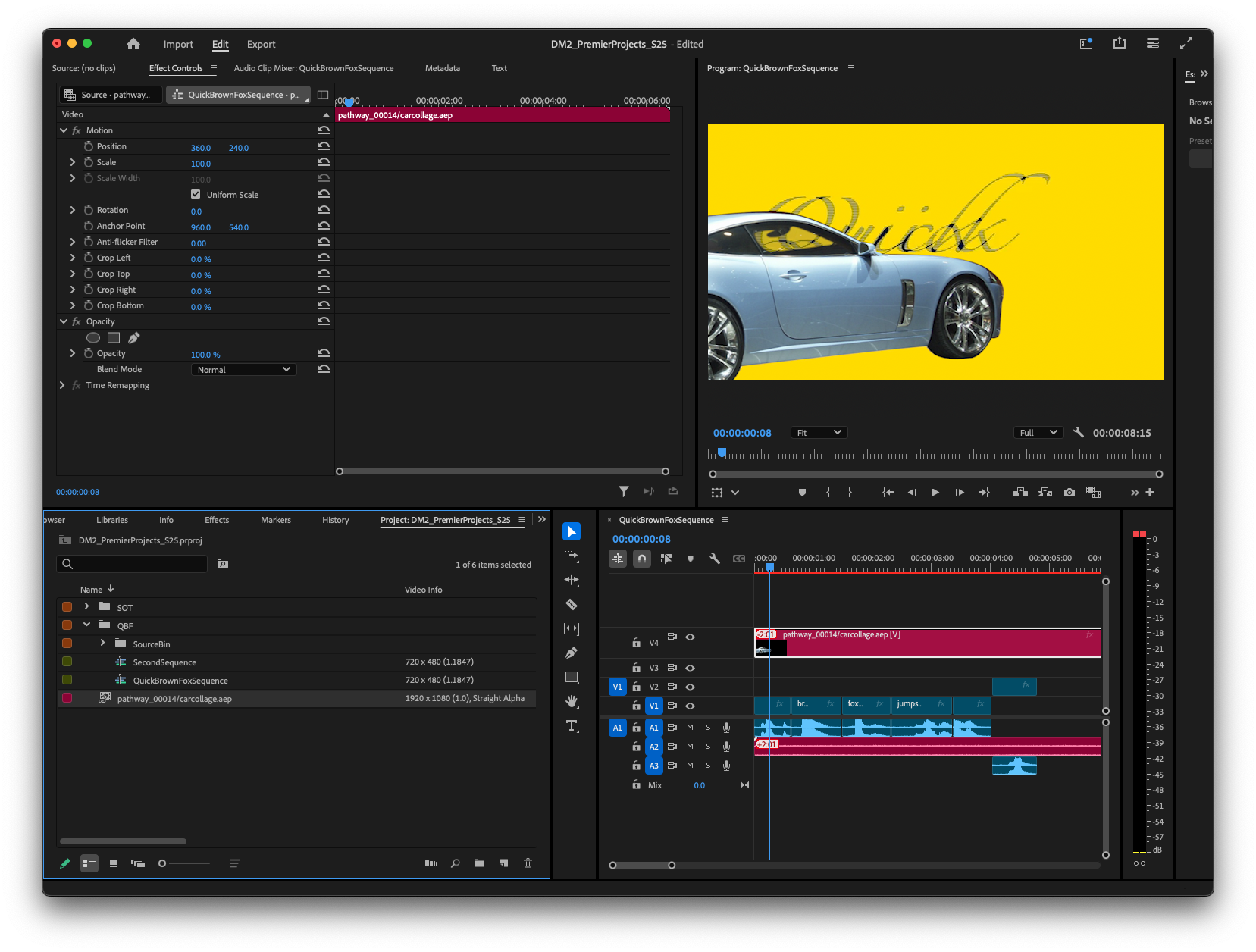Mute audio track A1
The width and height of the screenshot is (1256, 952).
(690, 728)
